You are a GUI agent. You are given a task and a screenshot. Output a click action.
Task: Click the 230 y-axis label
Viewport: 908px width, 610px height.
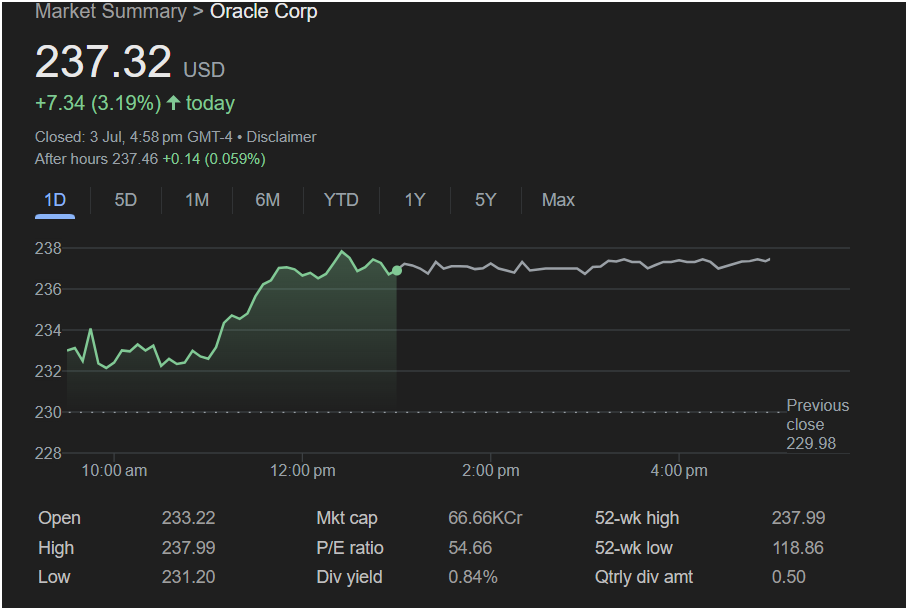48,412
